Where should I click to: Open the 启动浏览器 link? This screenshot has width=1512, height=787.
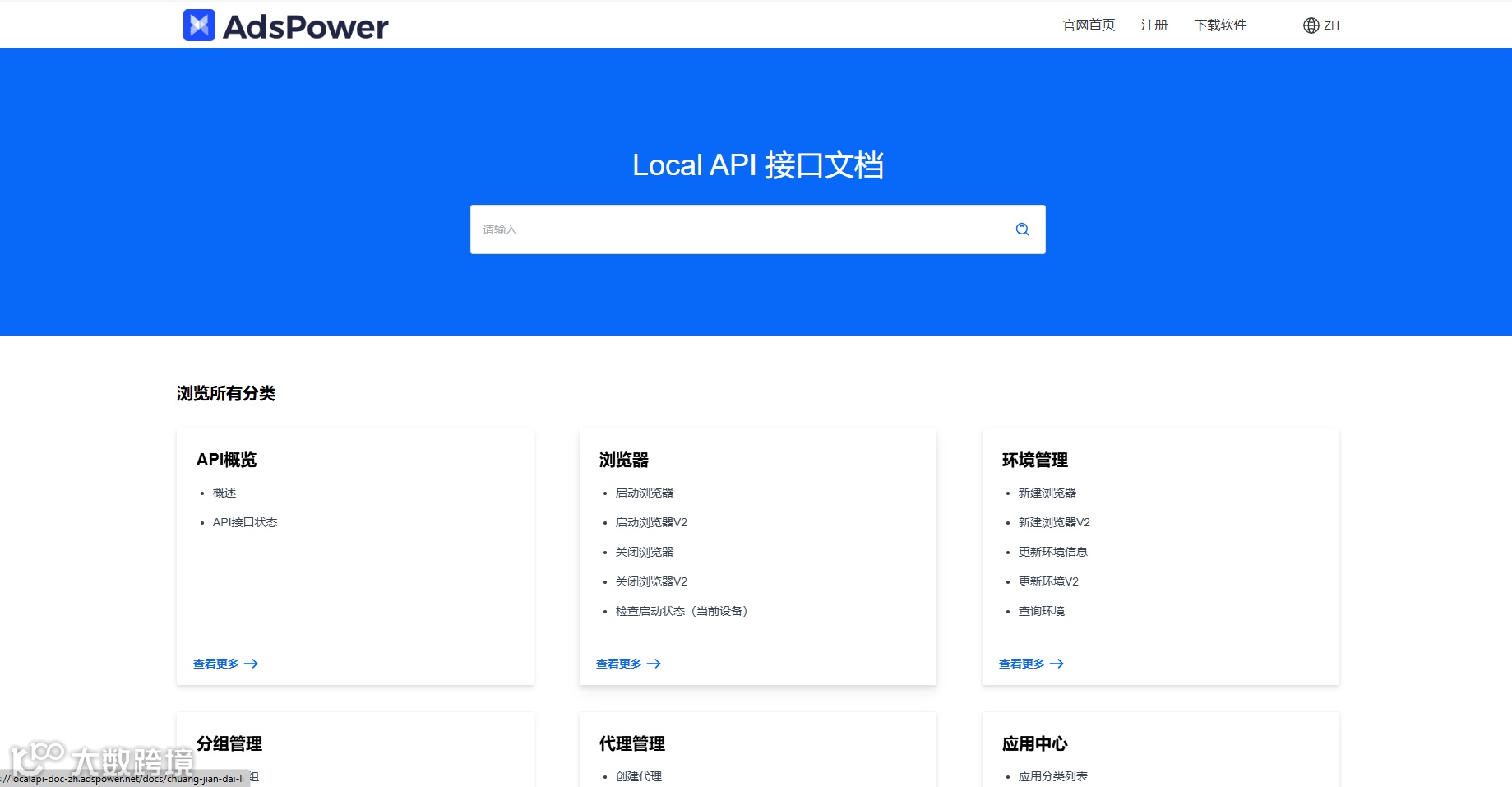(645, 493)
